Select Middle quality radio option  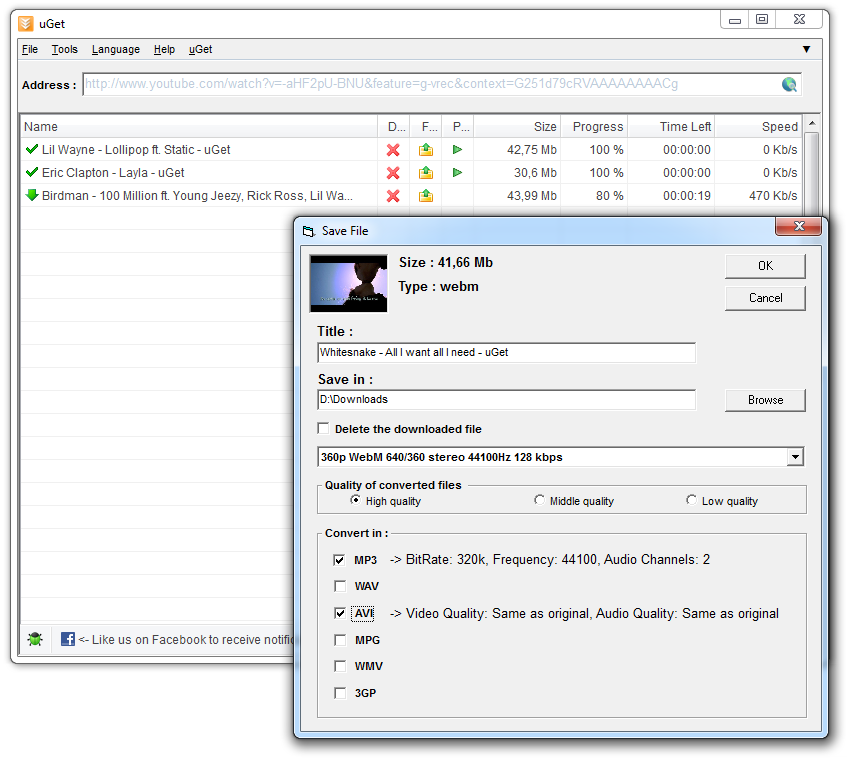click(539, 500)
